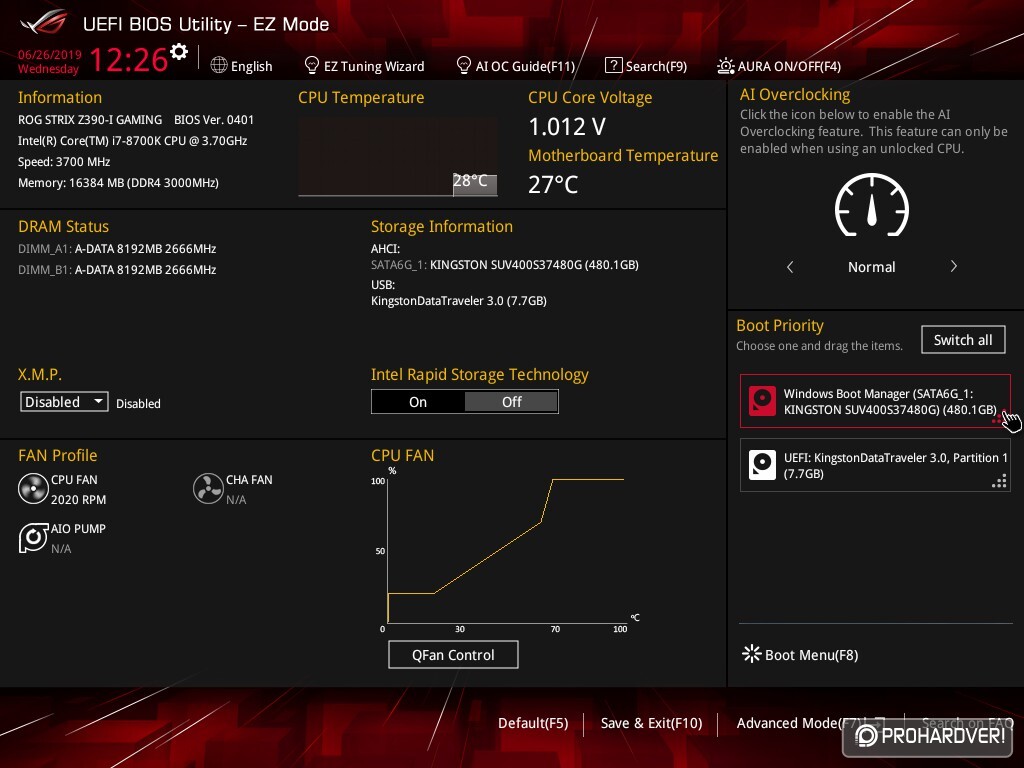
Task: Click the 06/26/2019 date text
Action: point(50,54)
